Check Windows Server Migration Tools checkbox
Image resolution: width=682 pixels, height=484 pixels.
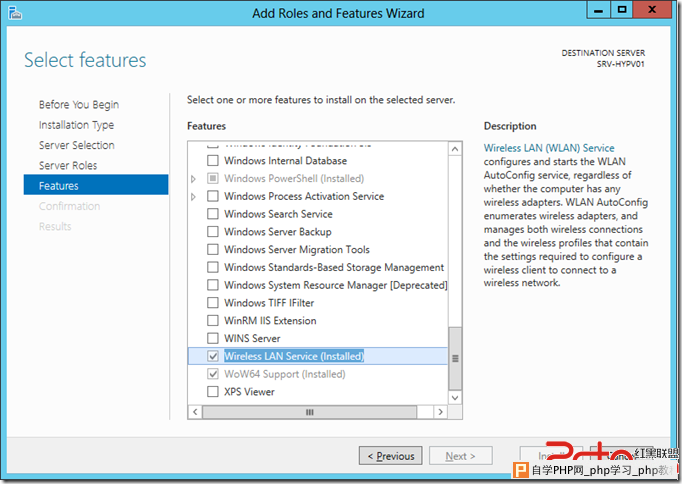213,250
